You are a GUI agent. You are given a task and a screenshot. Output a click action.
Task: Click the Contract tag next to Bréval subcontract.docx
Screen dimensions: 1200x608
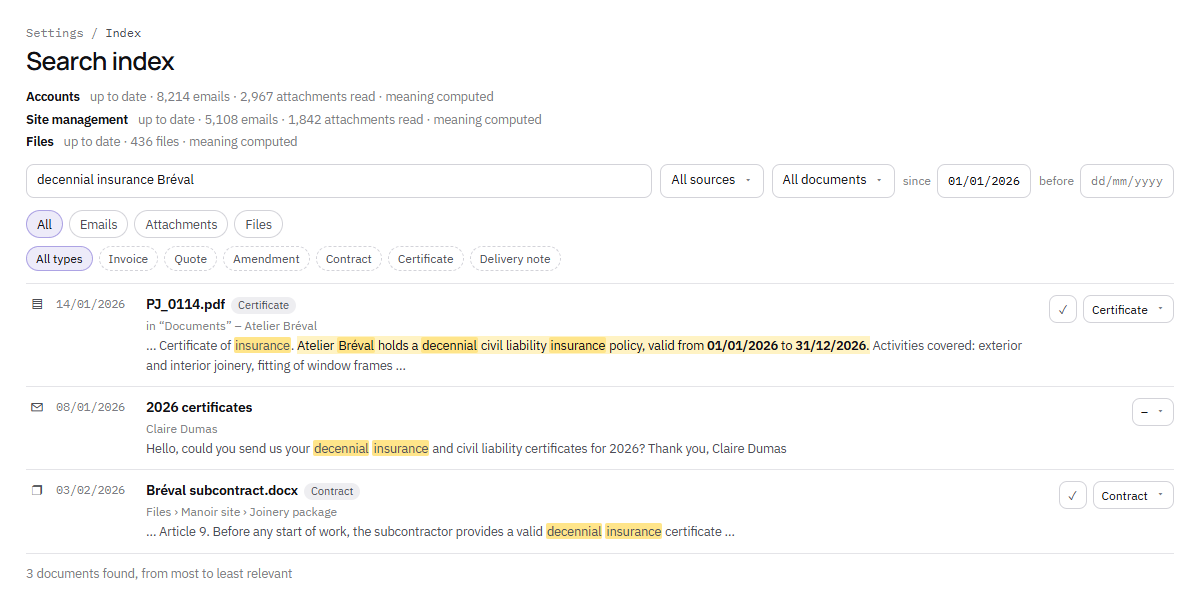(x=332, y=491)
